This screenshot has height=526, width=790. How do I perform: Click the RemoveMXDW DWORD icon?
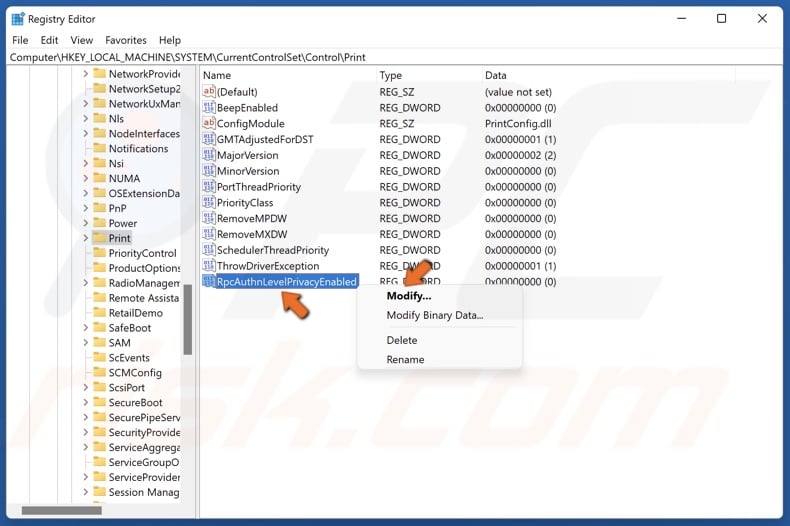coord(209,234)
